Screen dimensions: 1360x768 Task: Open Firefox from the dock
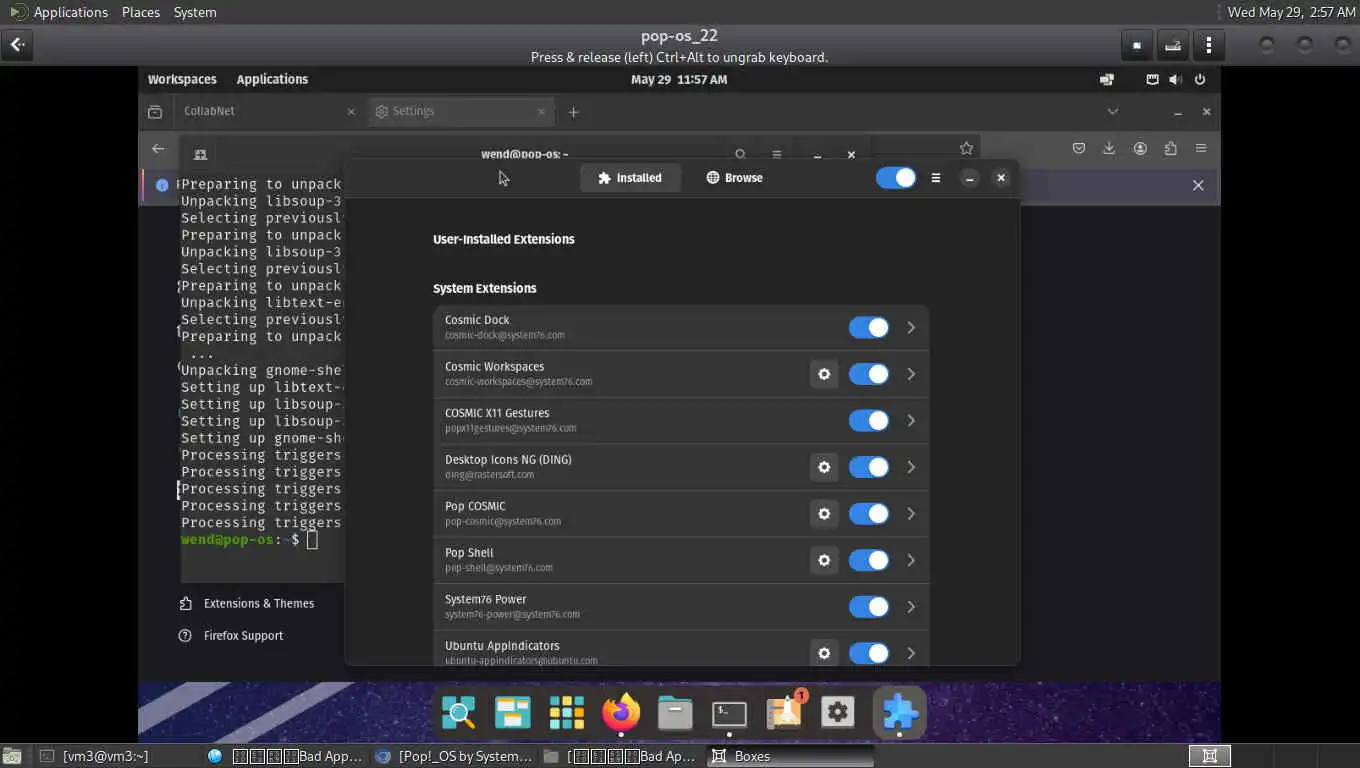click(621, 712)
